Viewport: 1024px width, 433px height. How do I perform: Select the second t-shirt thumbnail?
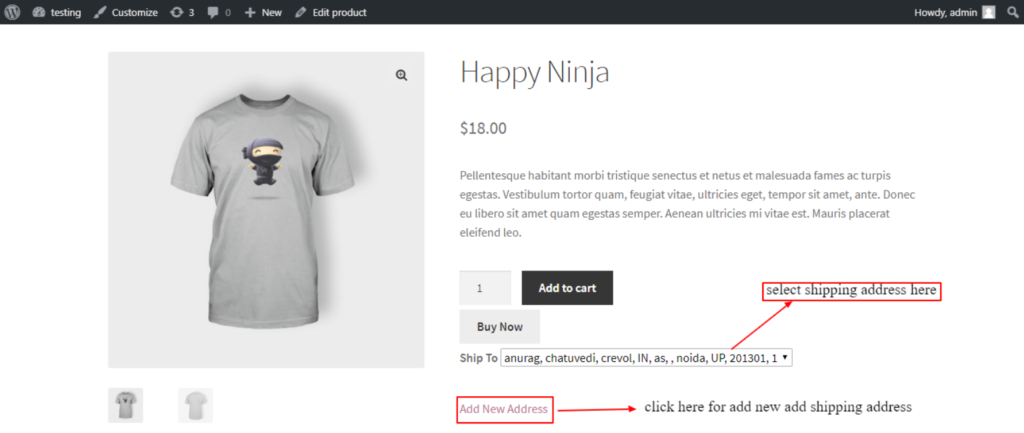coord(195,405)
